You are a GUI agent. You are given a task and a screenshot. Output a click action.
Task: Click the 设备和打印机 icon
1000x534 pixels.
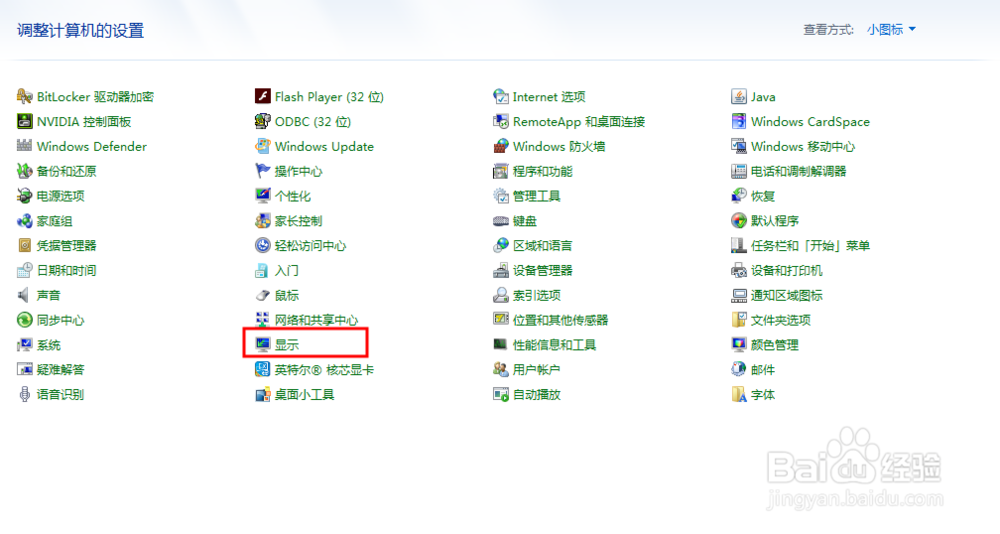[739, 271]
